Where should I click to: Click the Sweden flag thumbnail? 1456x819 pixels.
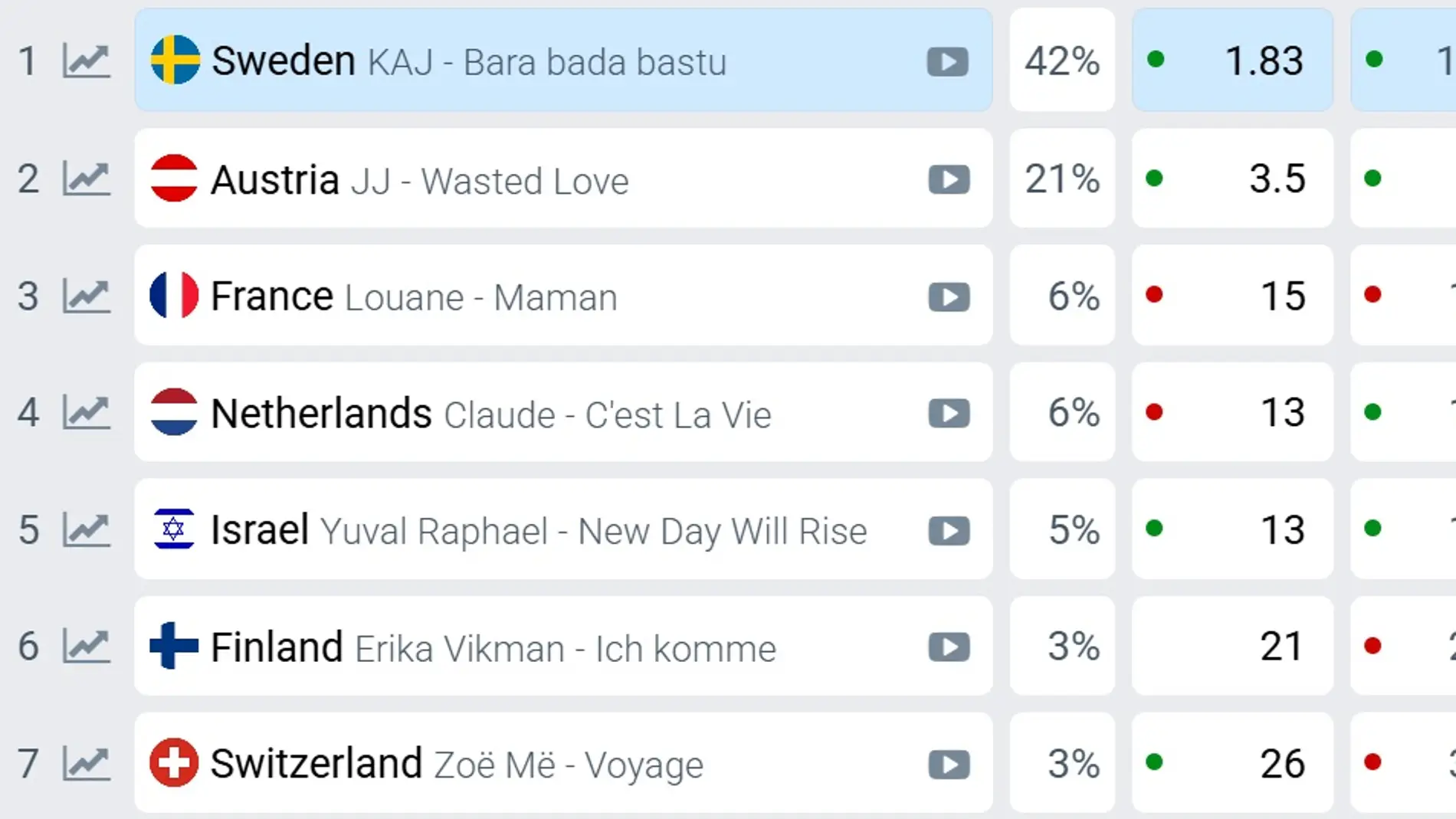[x=175, y=60]
